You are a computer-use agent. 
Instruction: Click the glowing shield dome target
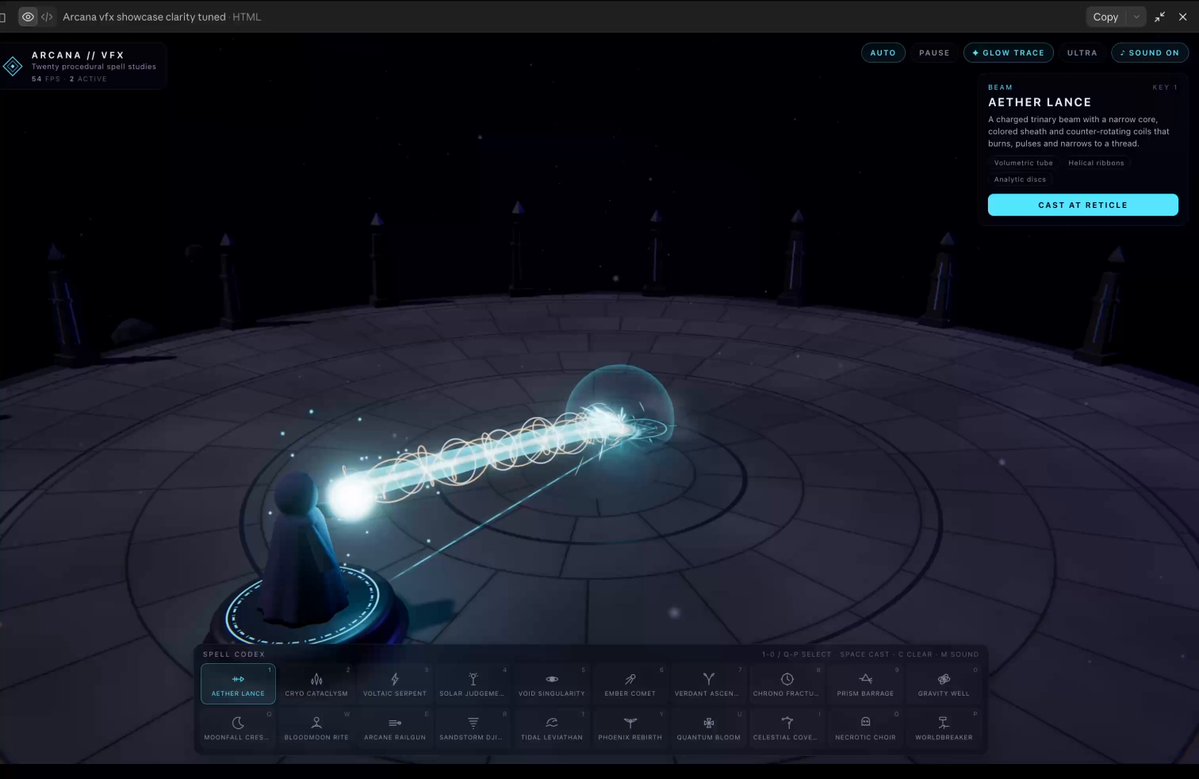[621, 405]
